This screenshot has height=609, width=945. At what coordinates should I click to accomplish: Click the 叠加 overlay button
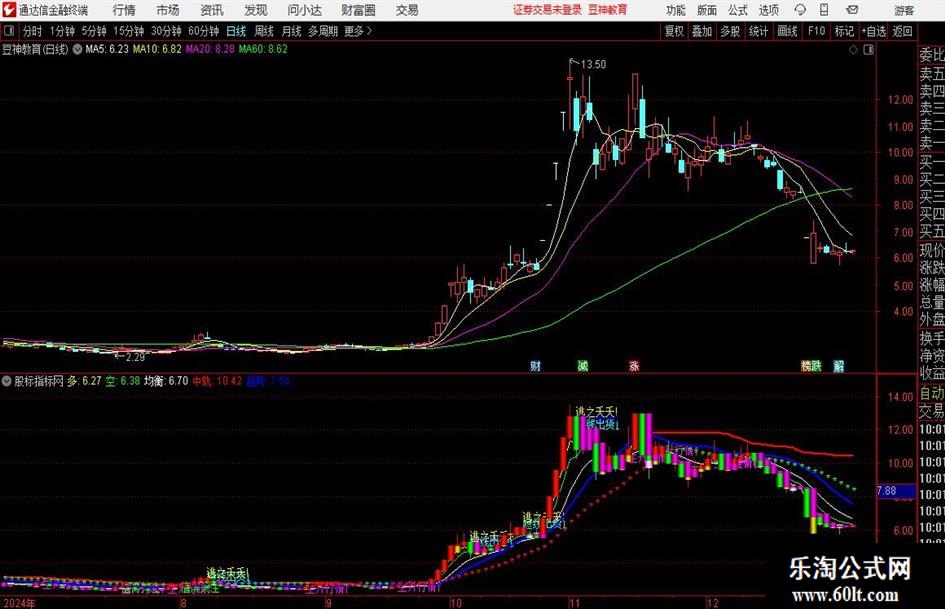[702, 31]
